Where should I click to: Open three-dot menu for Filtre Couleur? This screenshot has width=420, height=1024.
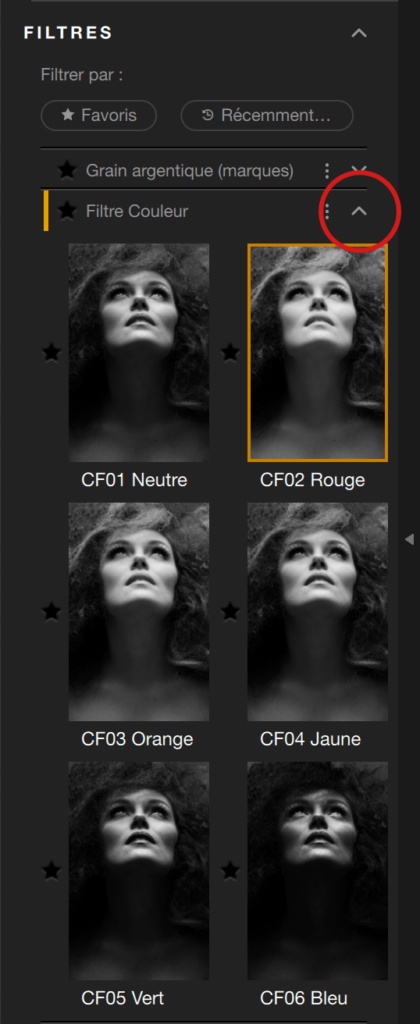tap(327, 211)
